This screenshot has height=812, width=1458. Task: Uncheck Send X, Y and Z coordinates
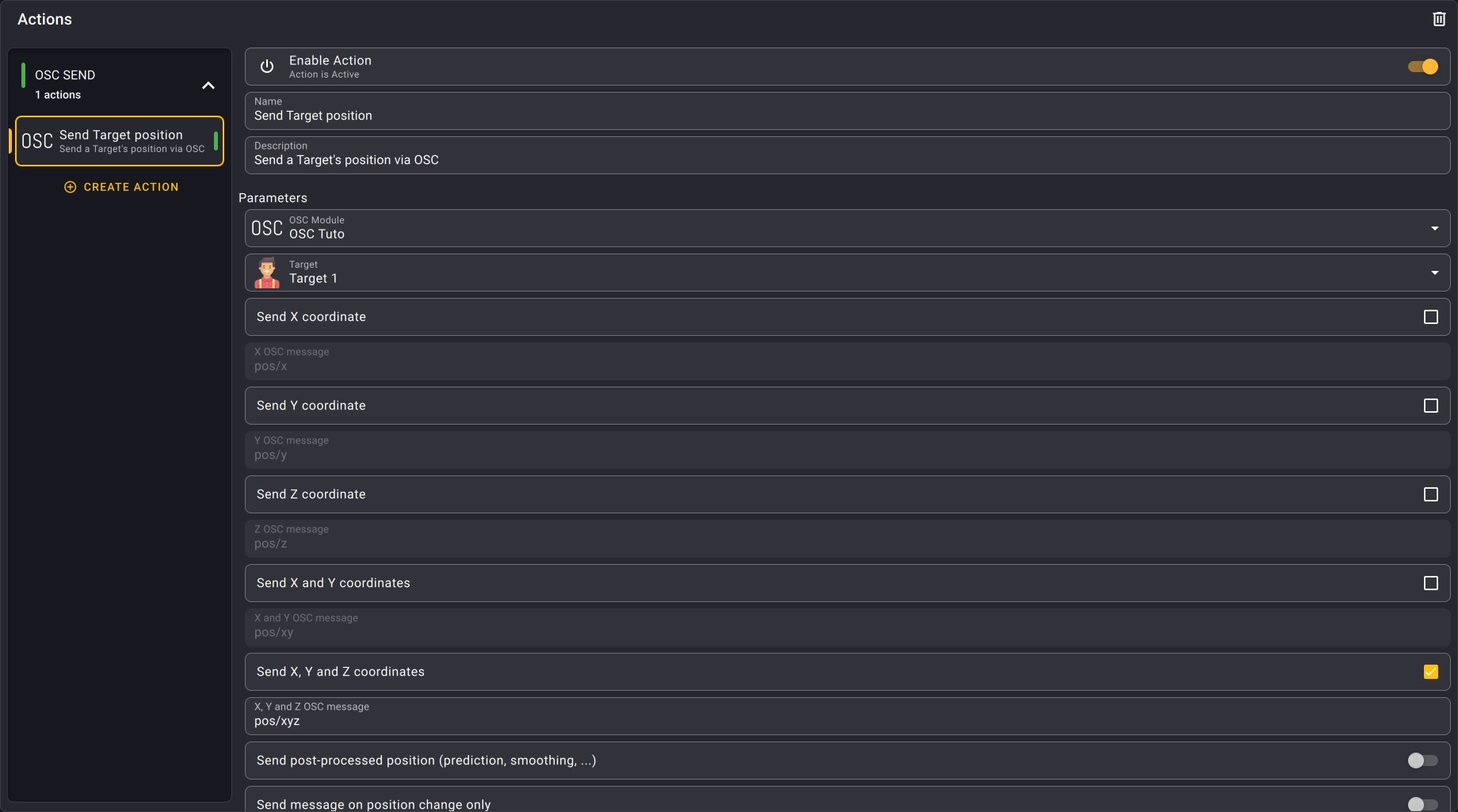[1430, 672]
